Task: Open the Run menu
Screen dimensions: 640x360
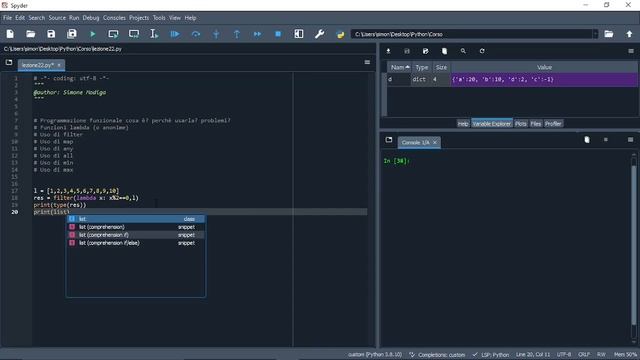Action: 74,18
